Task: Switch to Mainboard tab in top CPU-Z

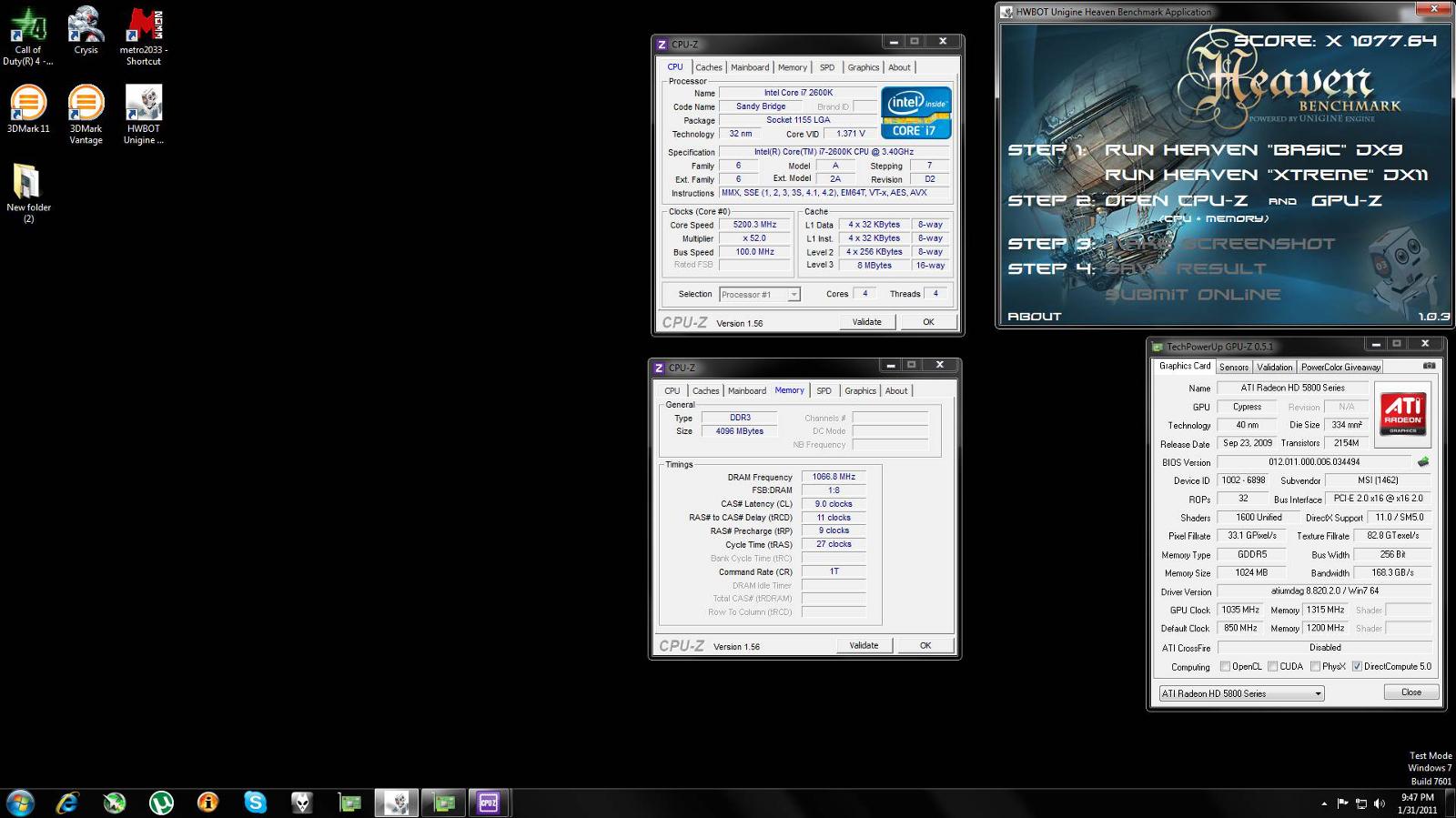Action: 750,67
